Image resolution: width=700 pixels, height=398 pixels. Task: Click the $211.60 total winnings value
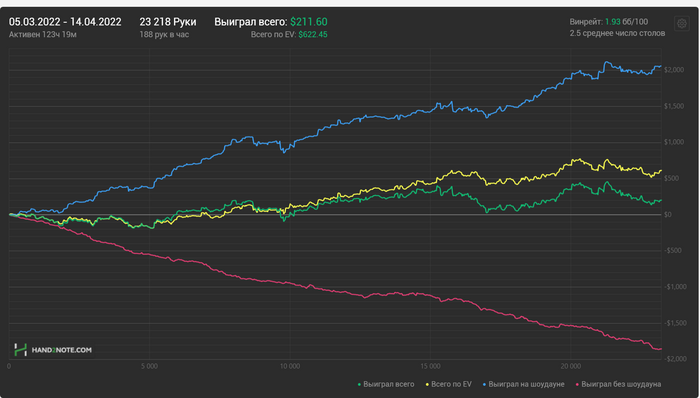308,22
